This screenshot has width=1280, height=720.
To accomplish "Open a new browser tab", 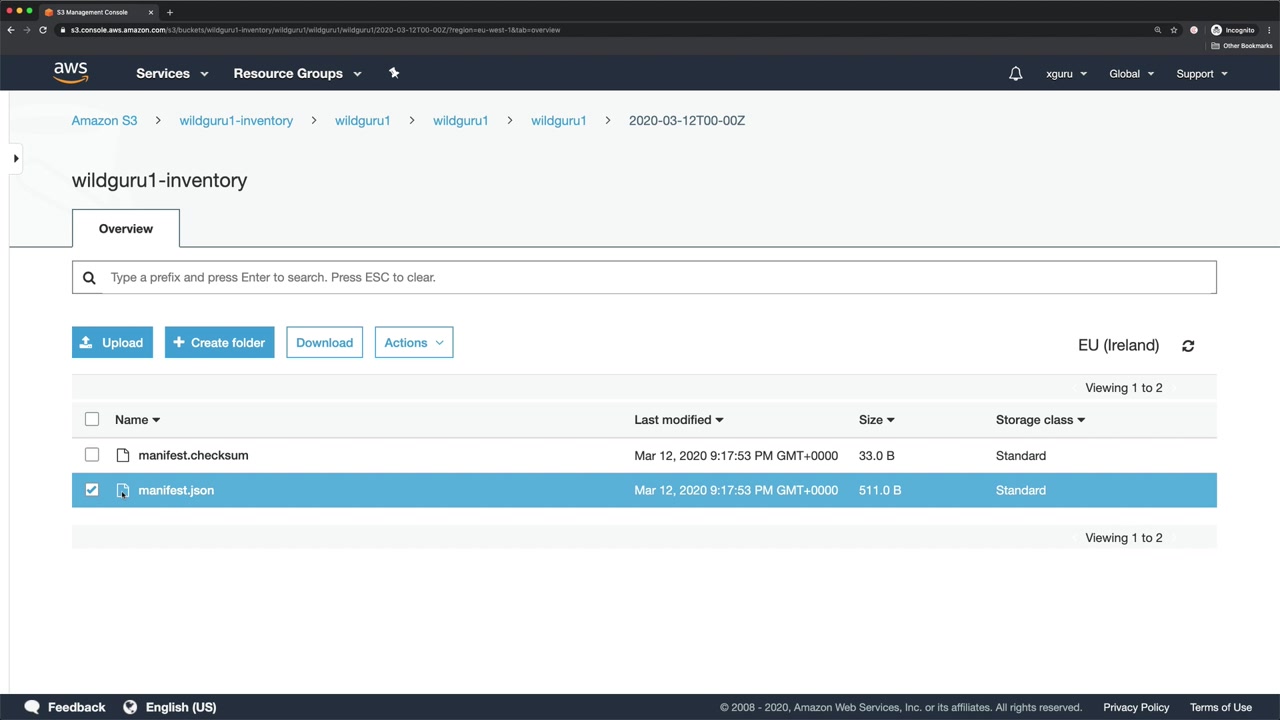I will (170, 12).
